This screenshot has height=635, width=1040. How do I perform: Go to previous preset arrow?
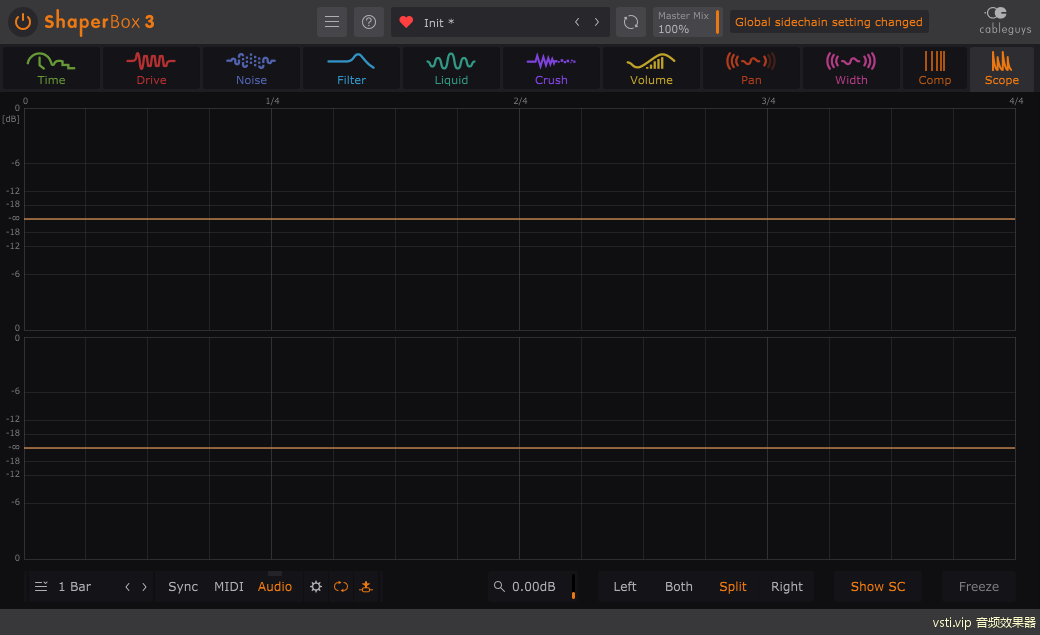pos(577,22)
